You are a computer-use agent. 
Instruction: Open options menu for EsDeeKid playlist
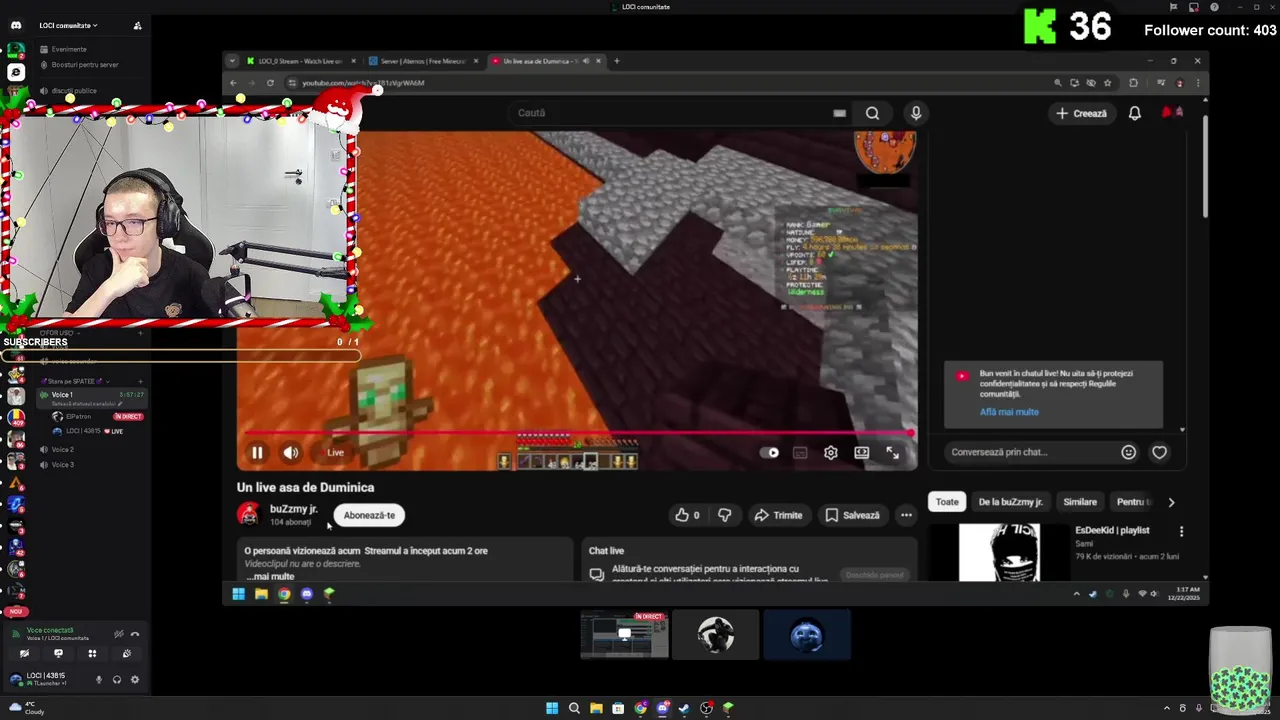pyautogui.click(x=1181, y=531)
